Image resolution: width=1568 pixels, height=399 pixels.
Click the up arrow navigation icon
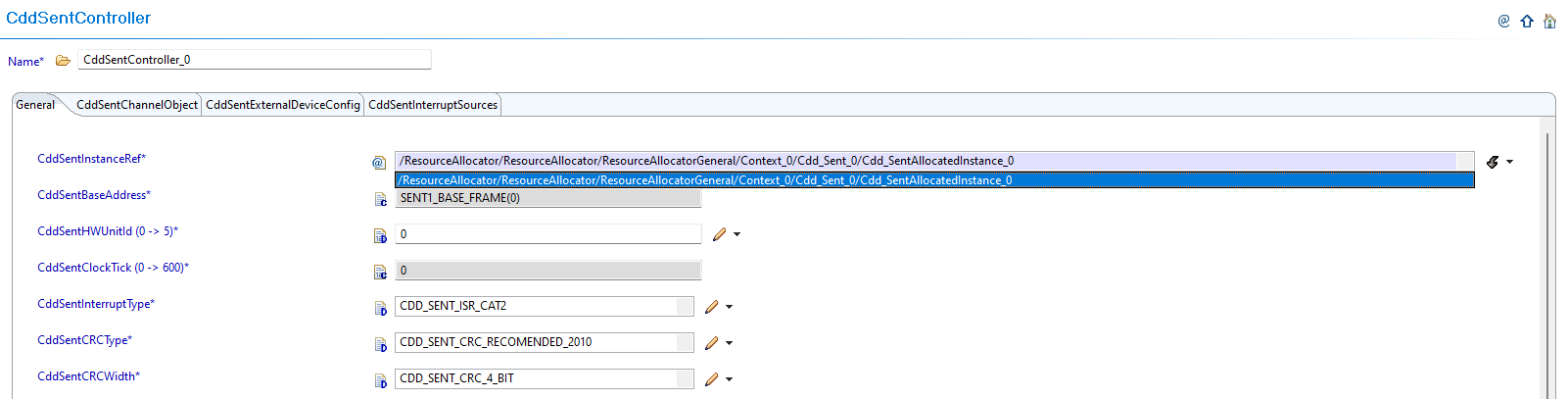1527,21
